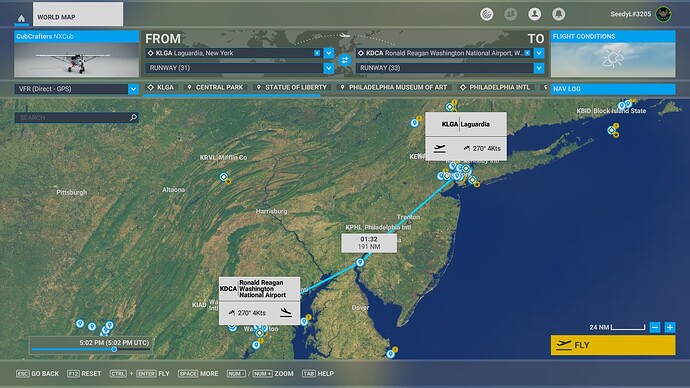Open the FLIGHT CONDITIONS weather panel
690x388 pixels.
[613, 54]
